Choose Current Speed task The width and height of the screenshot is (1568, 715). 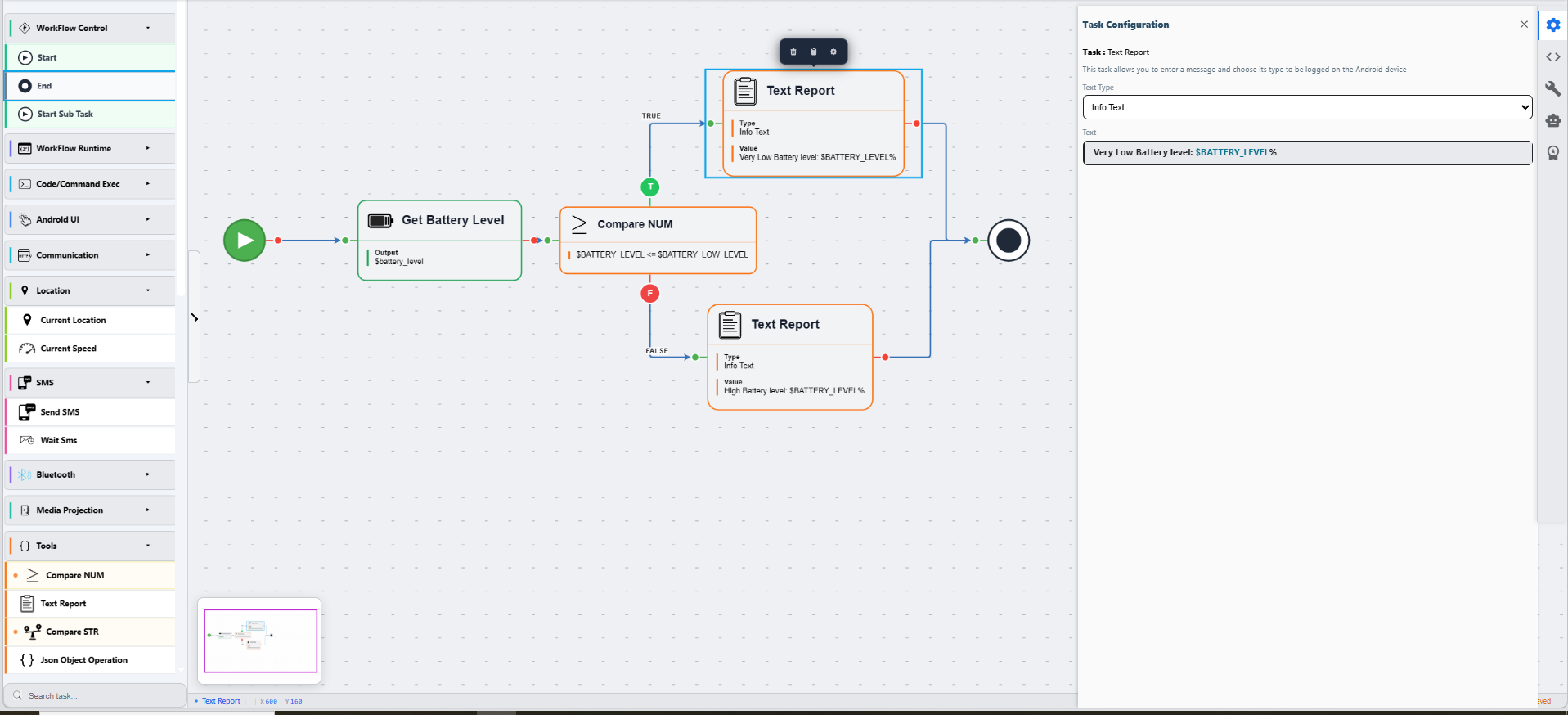click(90, 349)
